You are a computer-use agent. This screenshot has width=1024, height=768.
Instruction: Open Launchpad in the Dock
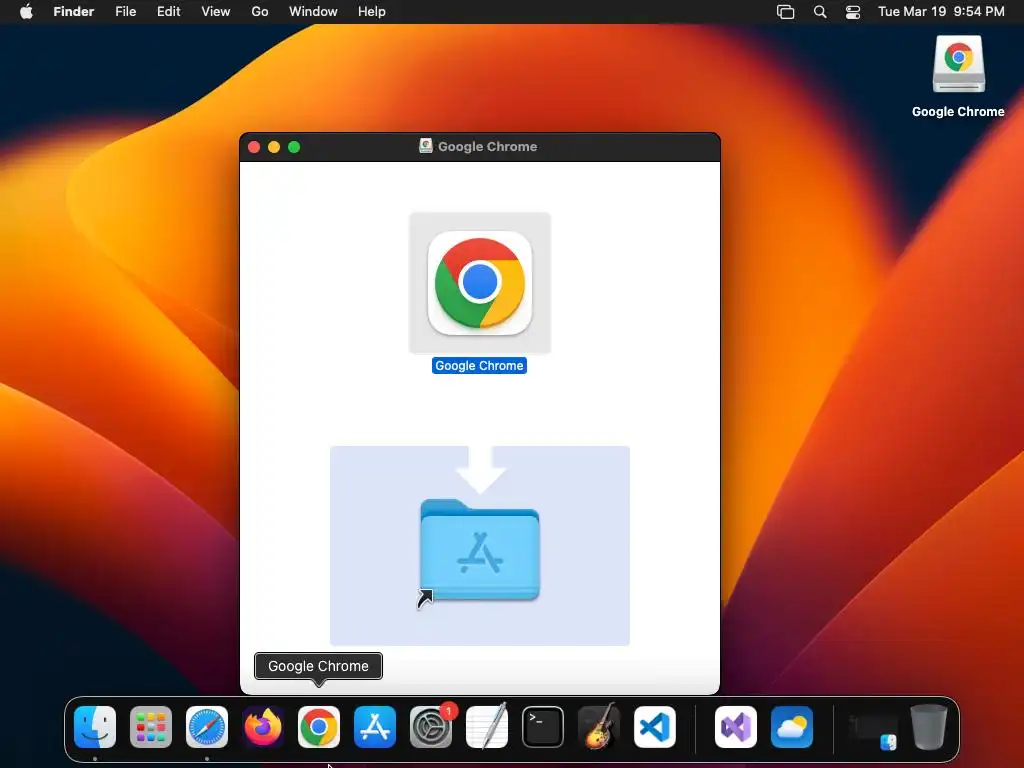click(151, 727)
